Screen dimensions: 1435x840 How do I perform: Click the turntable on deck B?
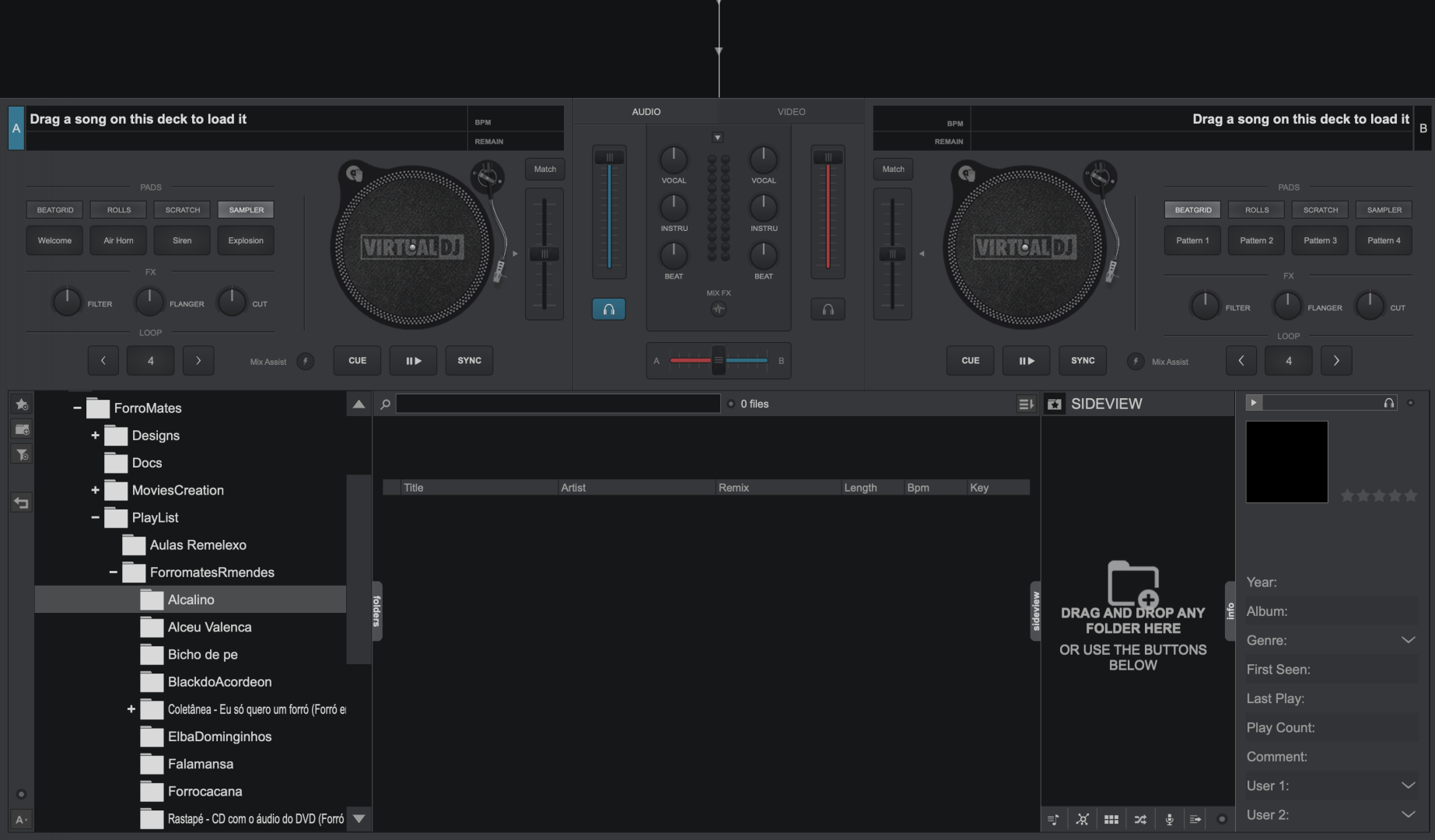pos(1024,247)
